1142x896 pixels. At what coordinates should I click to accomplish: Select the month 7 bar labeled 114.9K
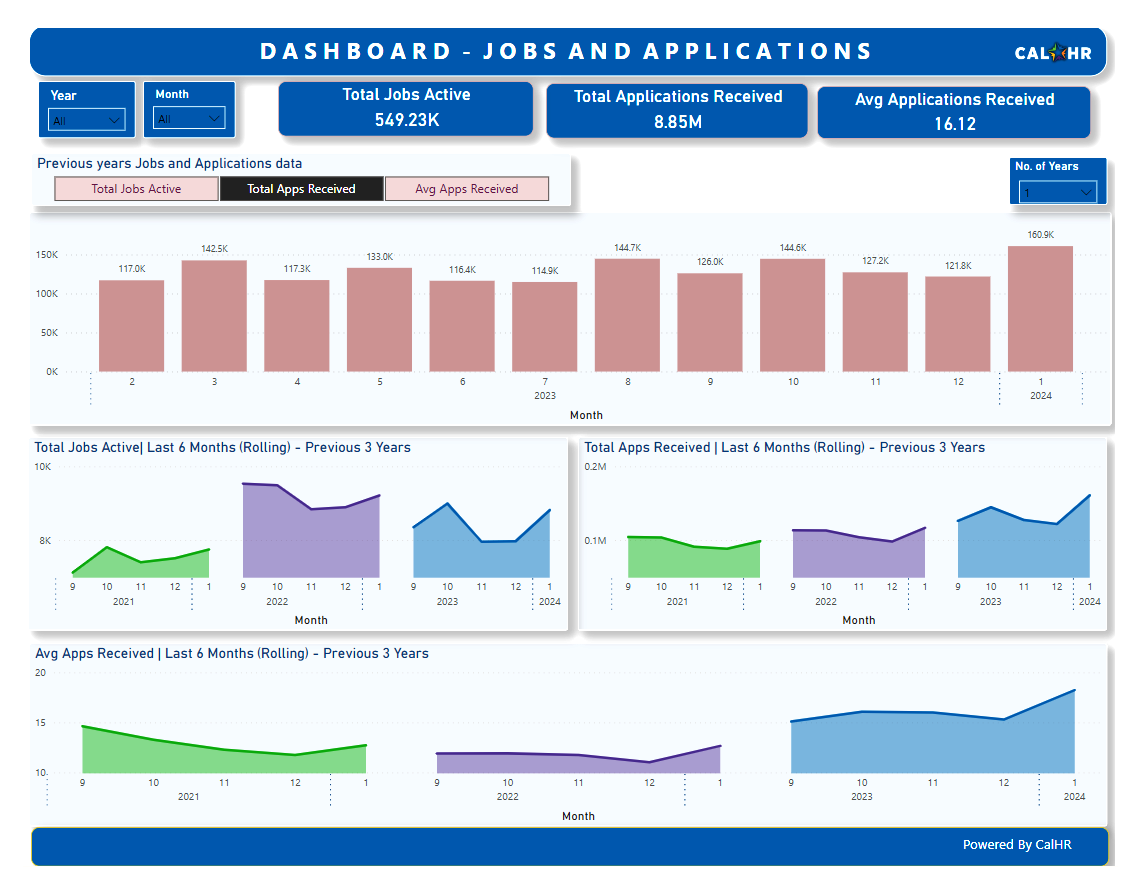point(544,328)
